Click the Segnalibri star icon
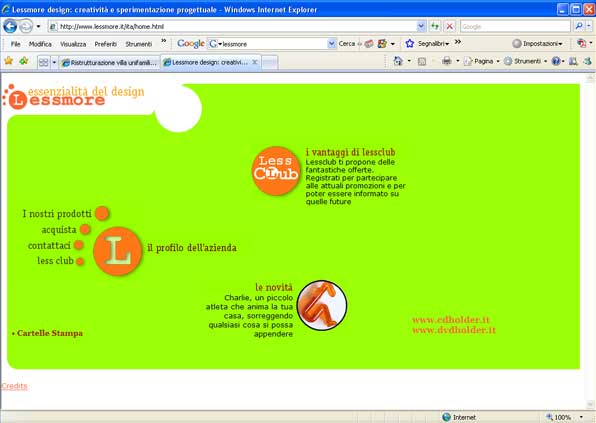 click(409, 44)
